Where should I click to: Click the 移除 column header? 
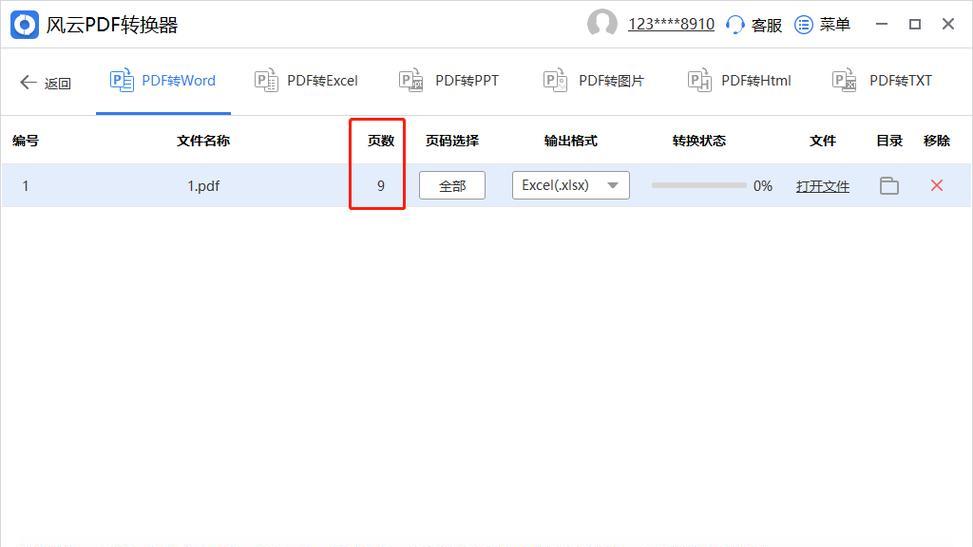tap(937, 141)
